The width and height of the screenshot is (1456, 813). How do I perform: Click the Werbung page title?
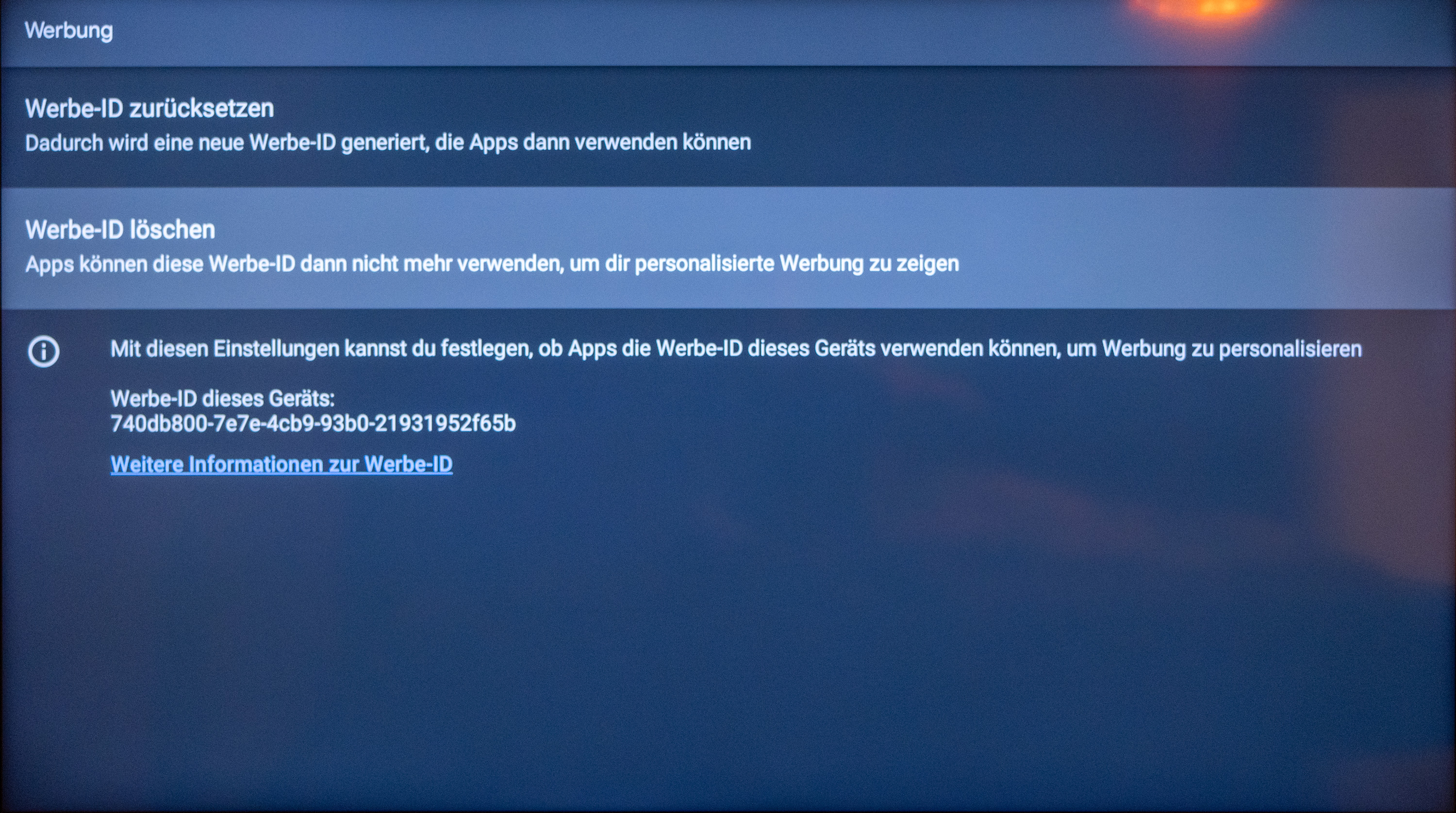coord(69,31)
